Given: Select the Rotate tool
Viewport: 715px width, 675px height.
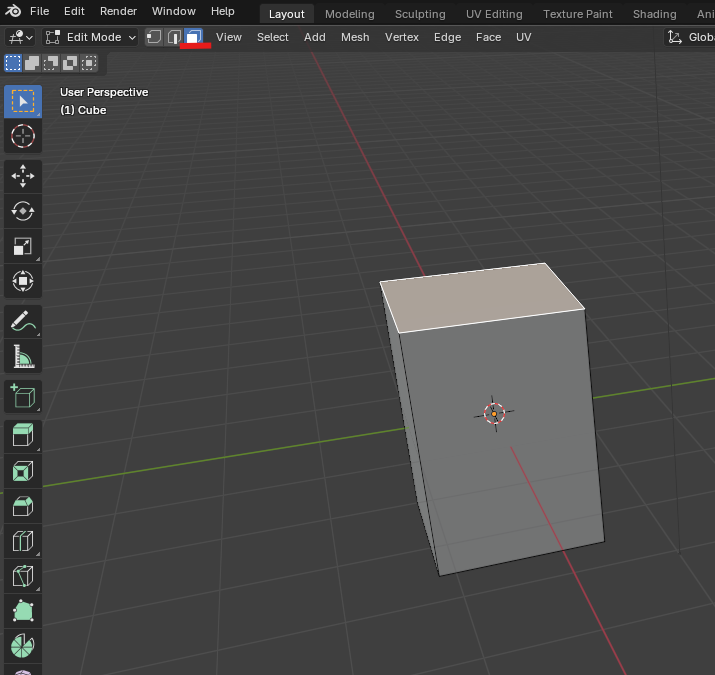Looking at the screenshot, I should point(23,211).
